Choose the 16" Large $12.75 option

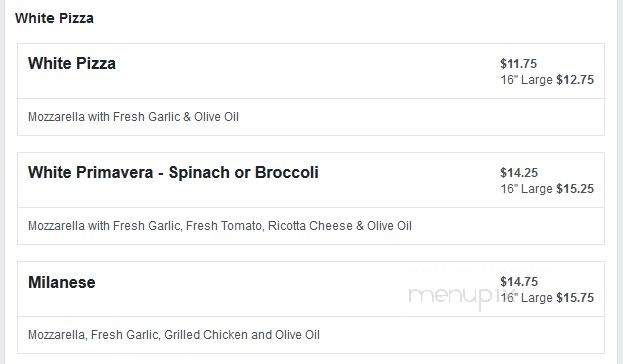[x=547, y=80]
